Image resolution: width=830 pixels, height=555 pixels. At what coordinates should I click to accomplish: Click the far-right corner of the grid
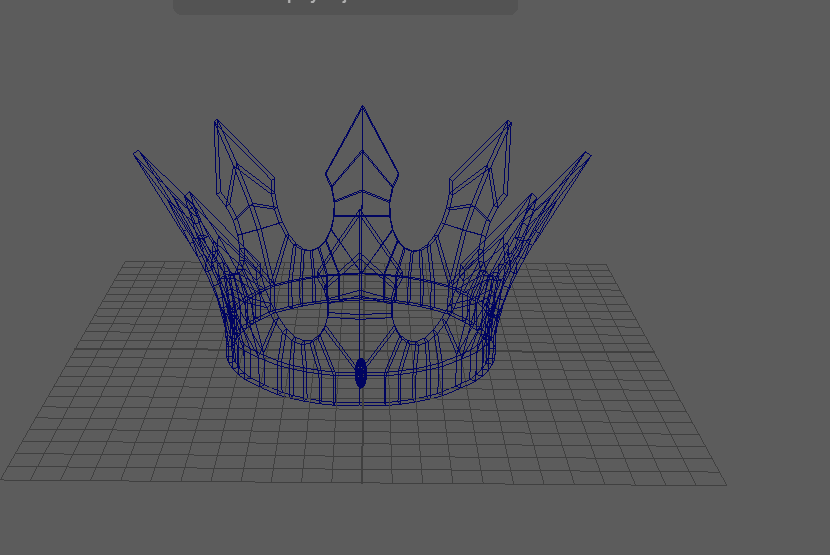click(x=607, y=265)
